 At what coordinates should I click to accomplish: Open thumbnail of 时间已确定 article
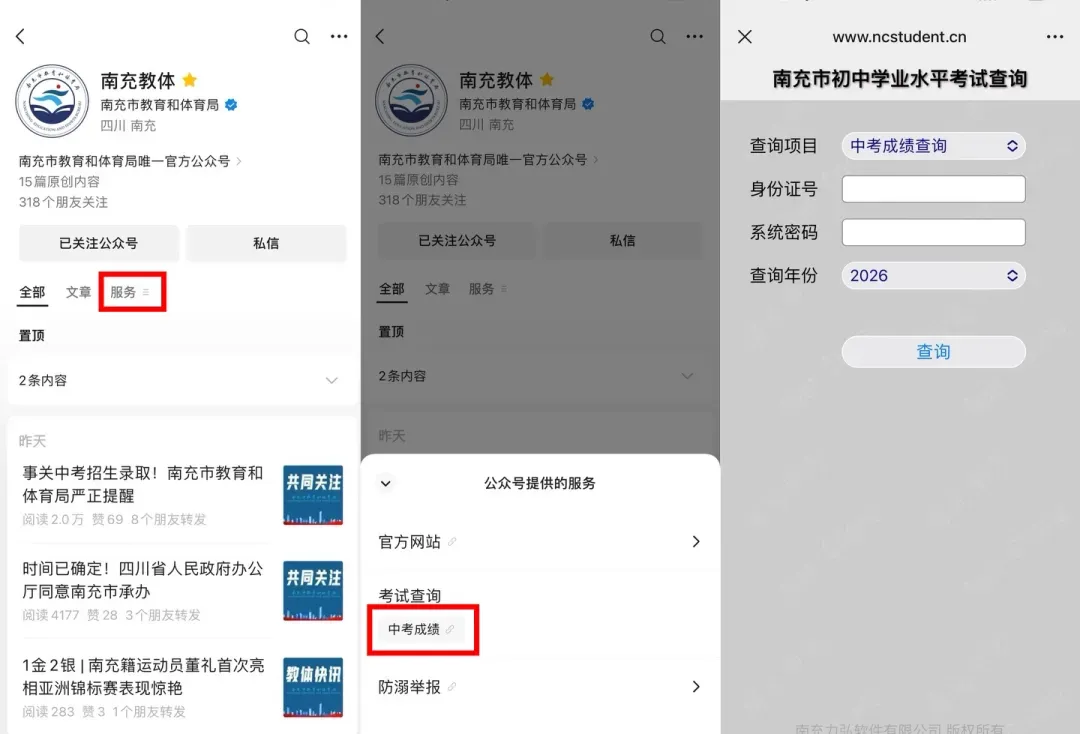pos(313,591)
